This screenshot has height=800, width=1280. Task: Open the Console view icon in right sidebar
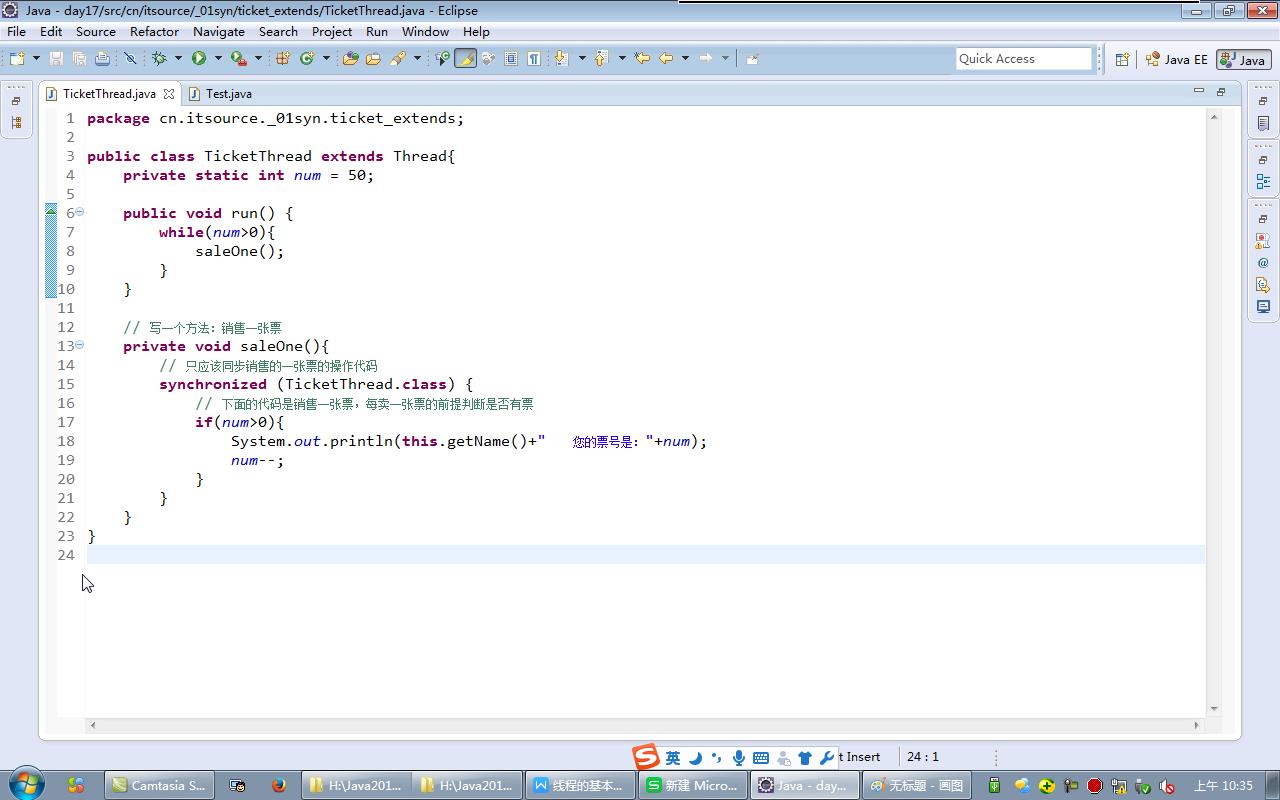point(1263,307)
